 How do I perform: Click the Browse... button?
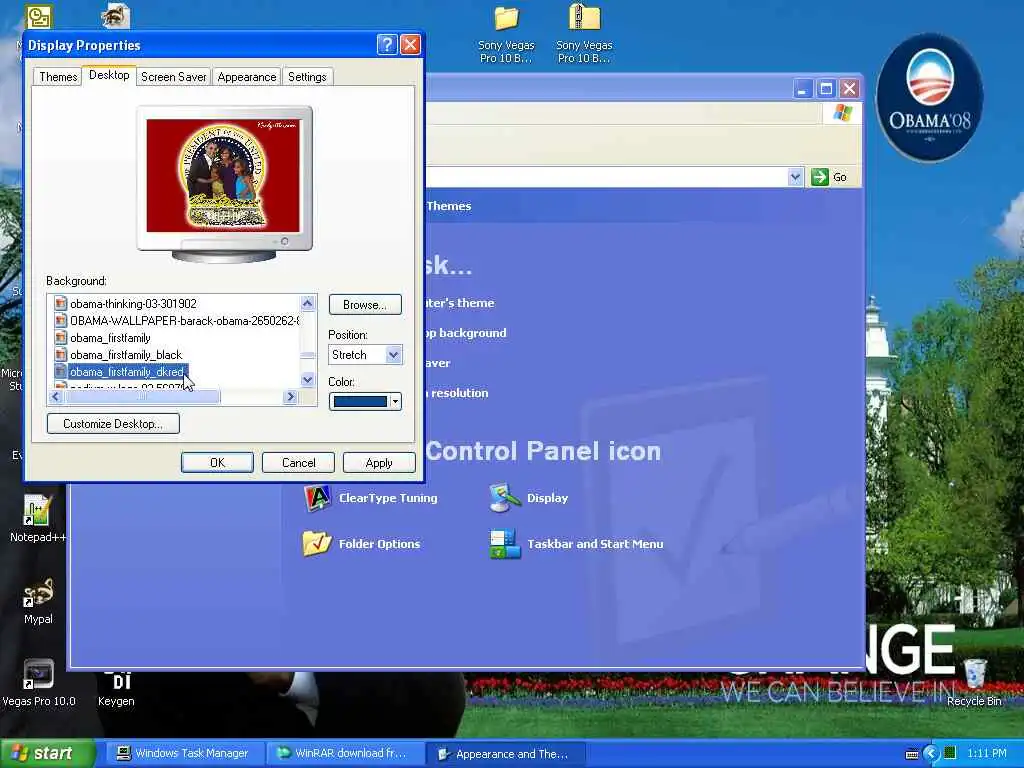(x=365, y=305)
